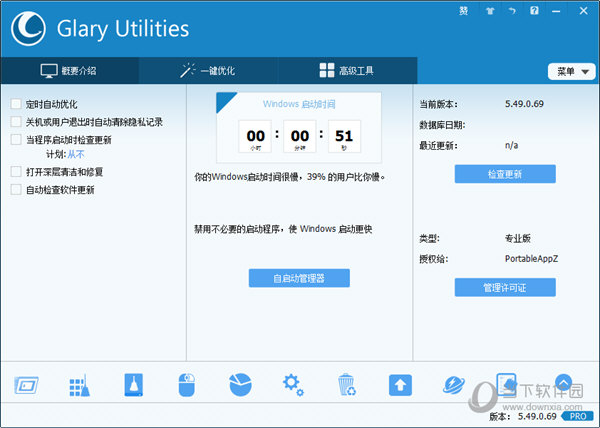Click the PRO badge in status bar
Screen dimensions: 600x428
578,416
